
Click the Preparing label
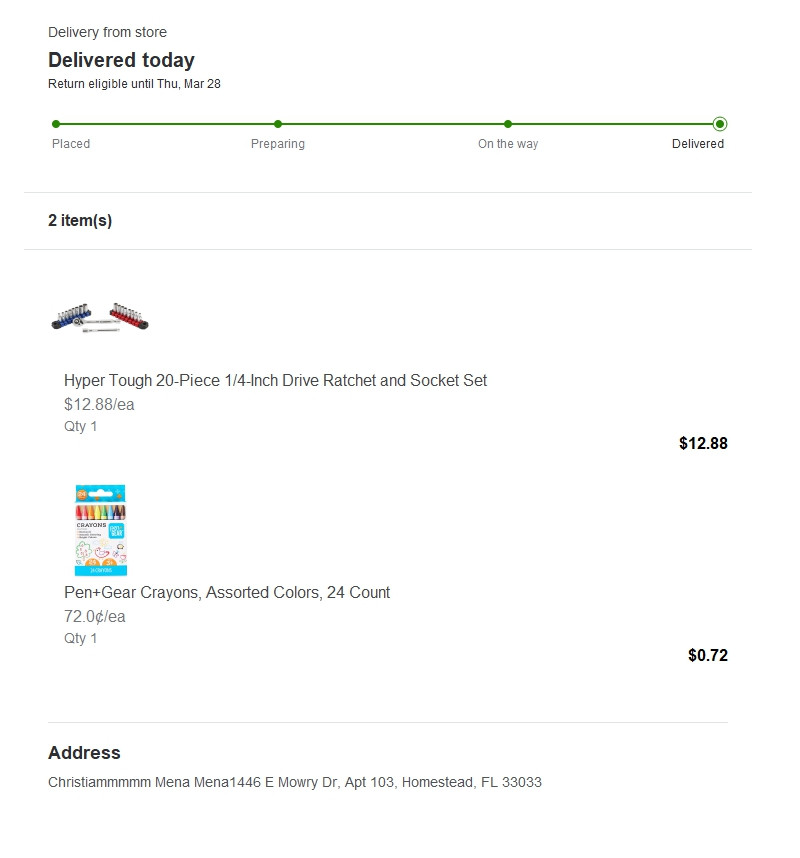278,144
